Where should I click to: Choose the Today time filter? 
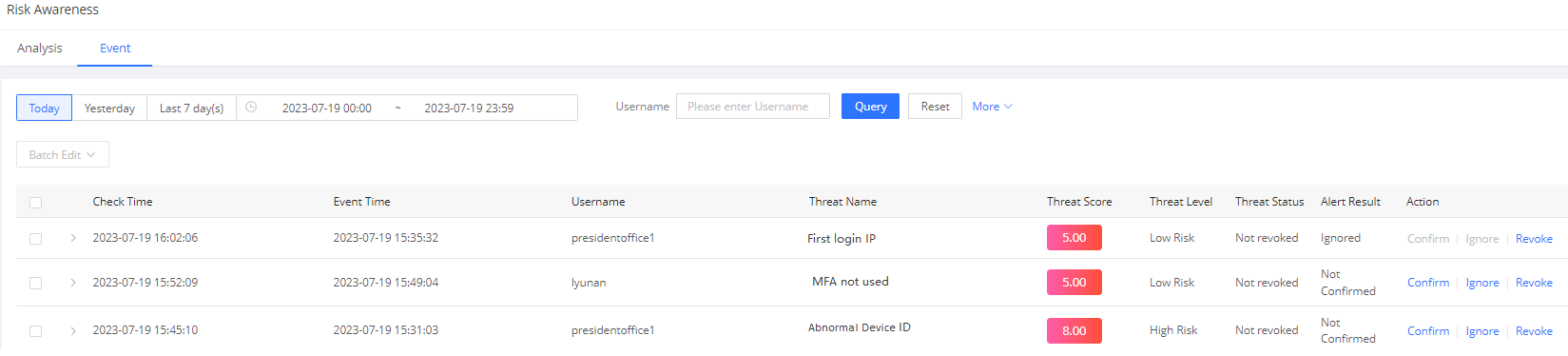44,108
